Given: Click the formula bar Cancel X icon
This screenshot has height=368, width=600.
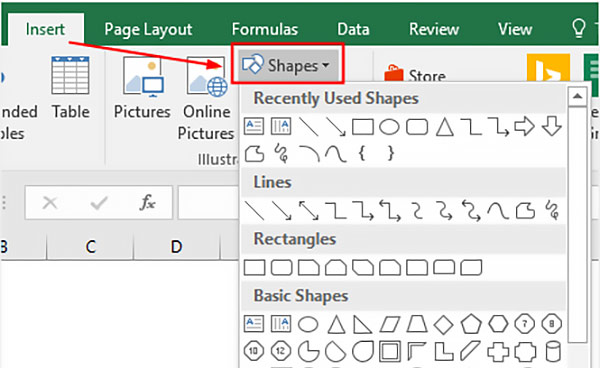Looking at the screenshot, I should click(x=50, y=203).
